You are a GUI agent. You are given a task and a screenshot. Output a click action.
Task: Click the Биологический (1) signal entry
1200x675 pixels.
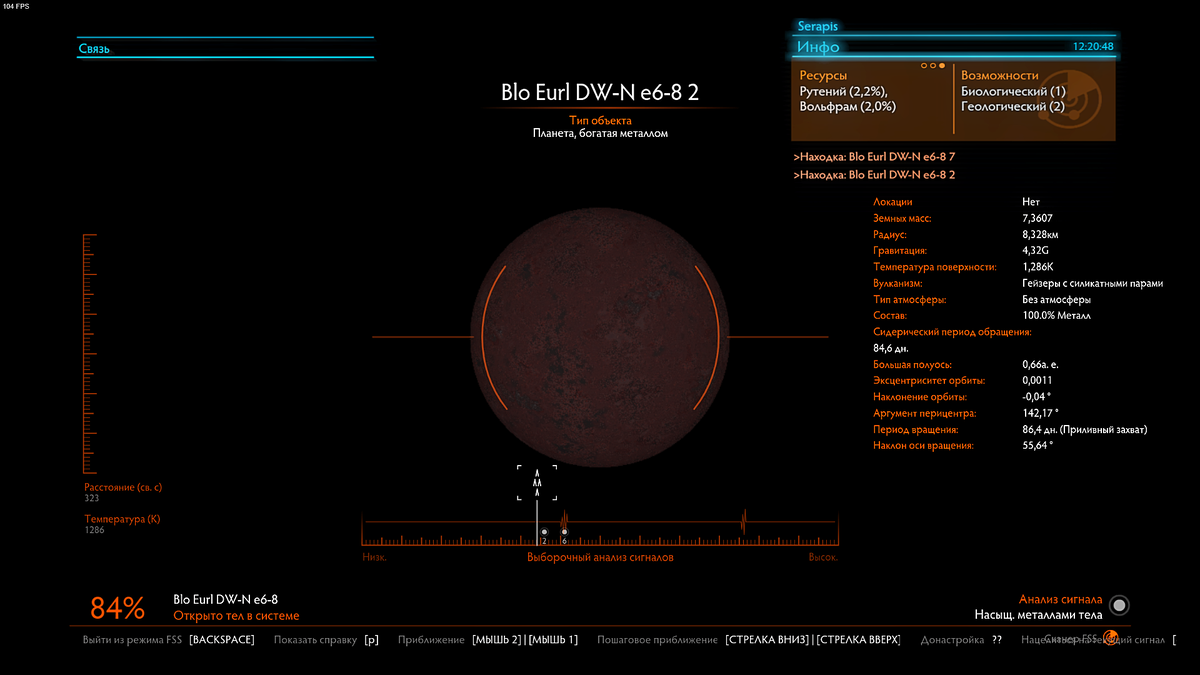1013,91
